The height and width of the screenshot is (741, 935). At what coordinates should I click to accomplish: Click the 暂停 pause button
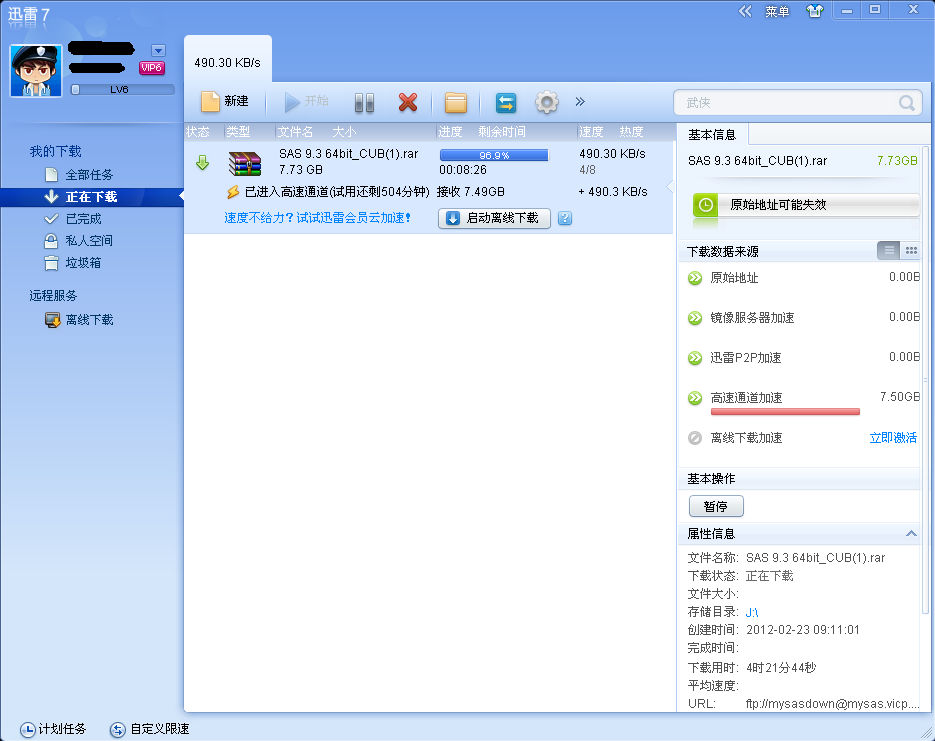click(x=716, y=506)
